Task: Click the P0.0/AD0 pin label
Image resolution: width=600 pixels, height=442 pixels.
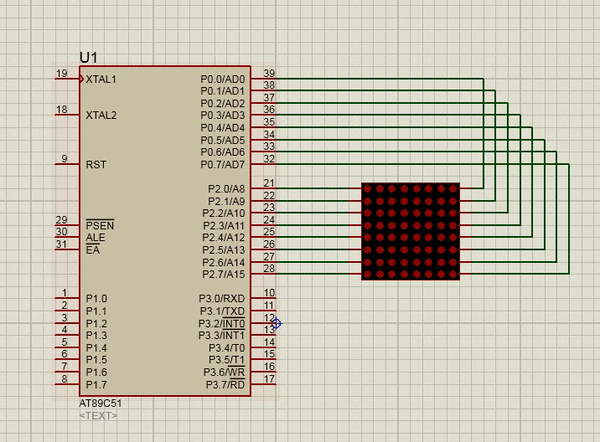Action: point(223,79)
